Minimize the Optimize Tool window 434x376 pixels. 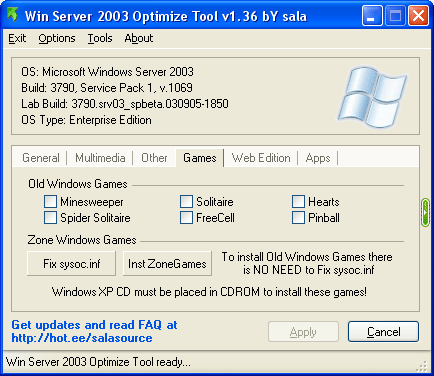click(x=372, y=15)
